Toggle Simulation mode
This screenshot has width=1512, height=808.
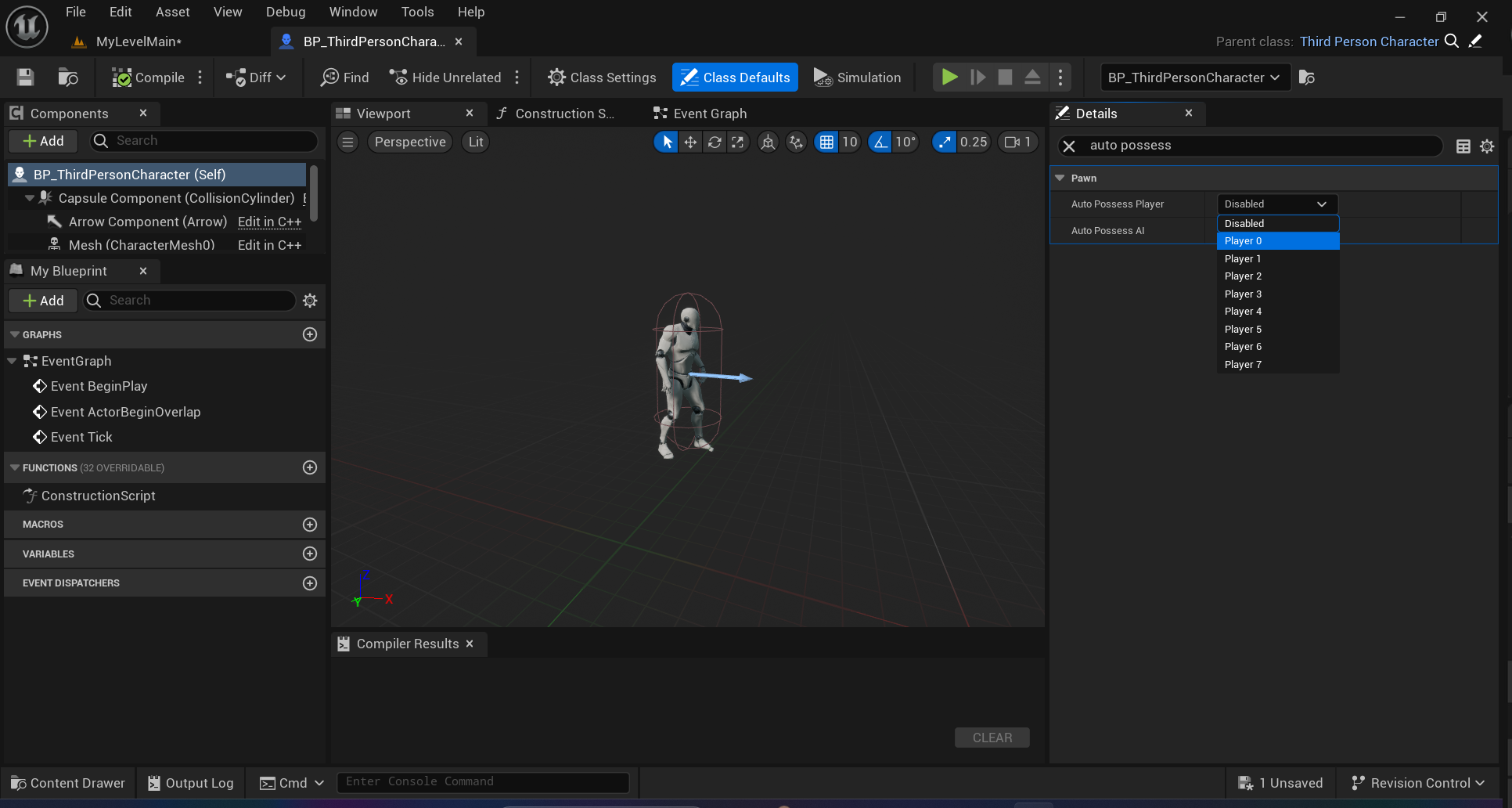coord(857,77)
